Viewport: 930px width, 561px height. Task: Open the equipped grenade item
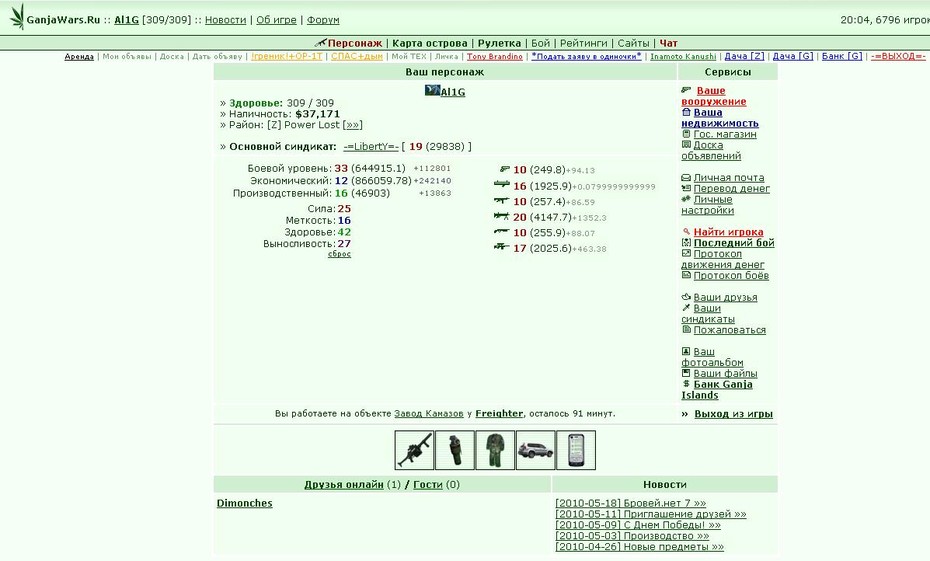(455, 451)
